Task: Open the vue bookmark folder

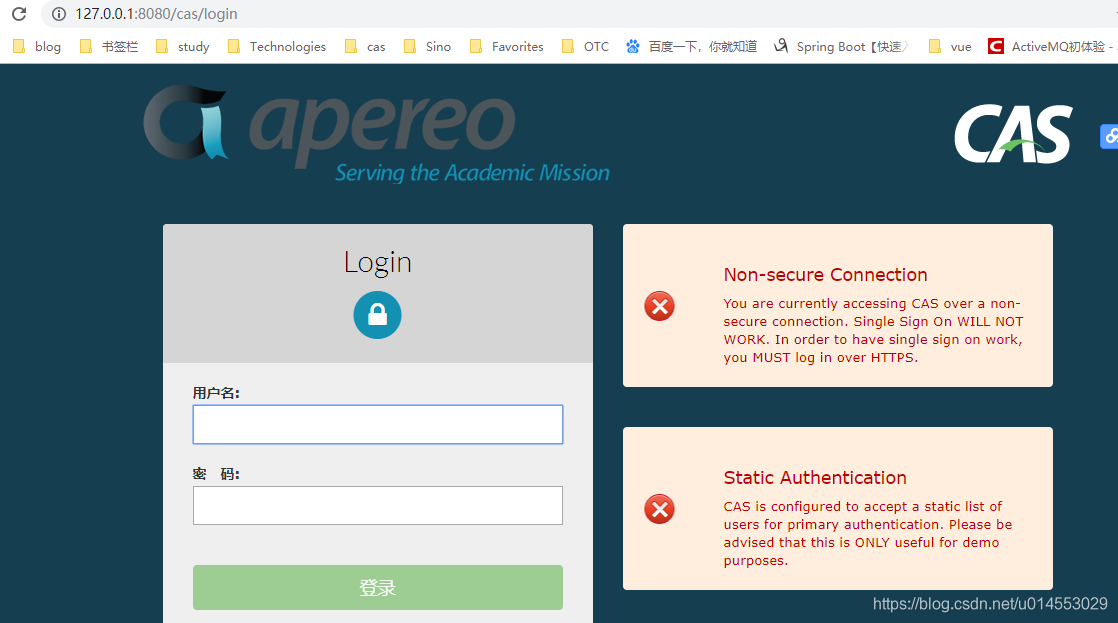Action: (950, 46)
